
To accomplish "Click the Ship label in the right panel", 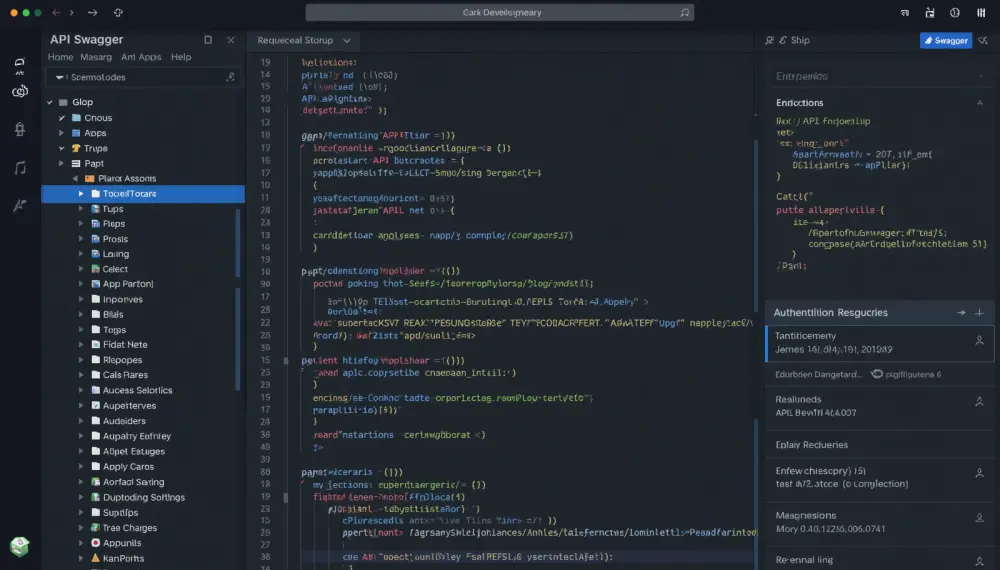I will coord(800,40).
